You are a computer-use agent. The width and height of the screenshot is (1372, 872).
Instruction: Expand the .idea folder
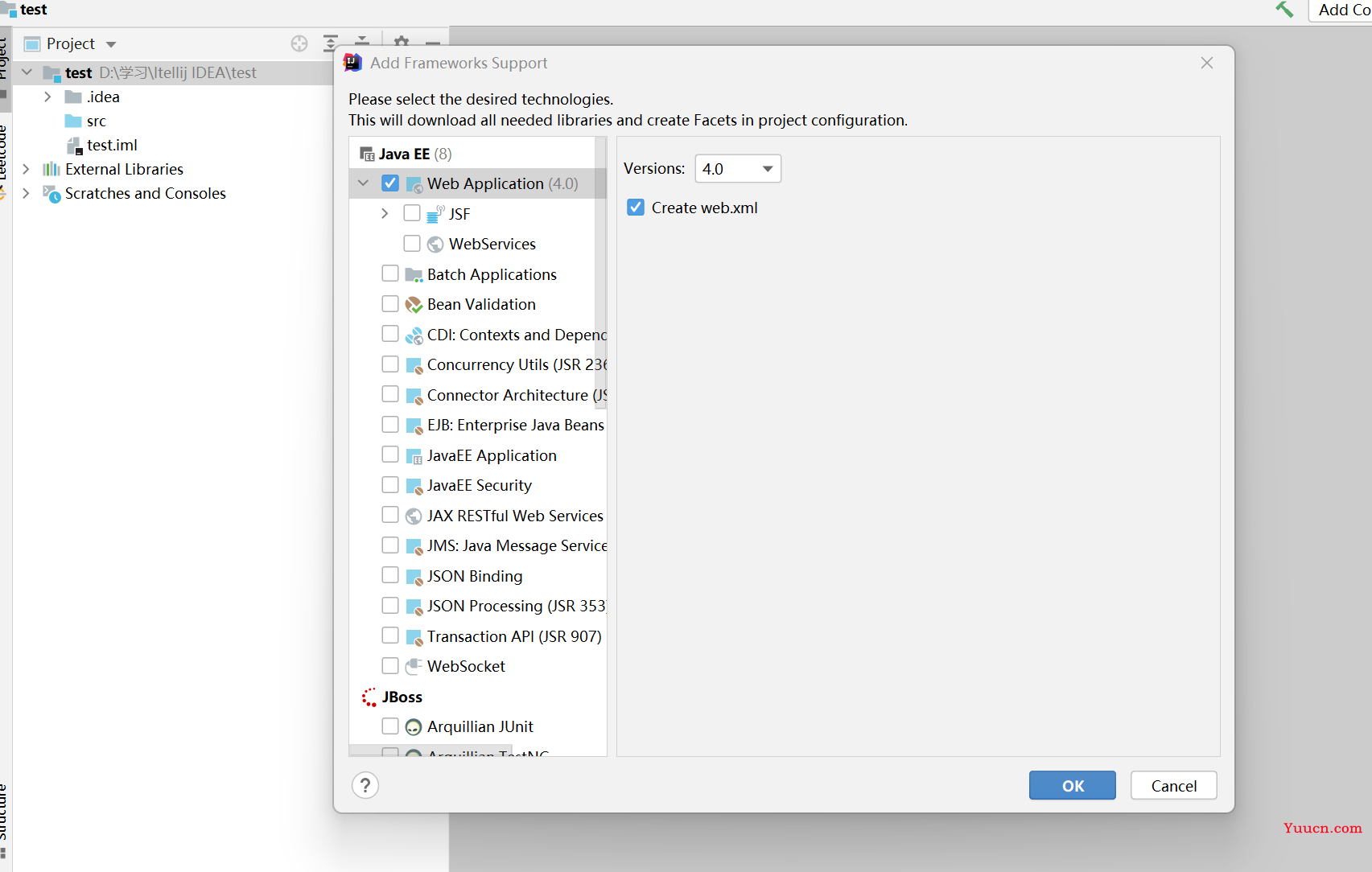coord(47,97)
